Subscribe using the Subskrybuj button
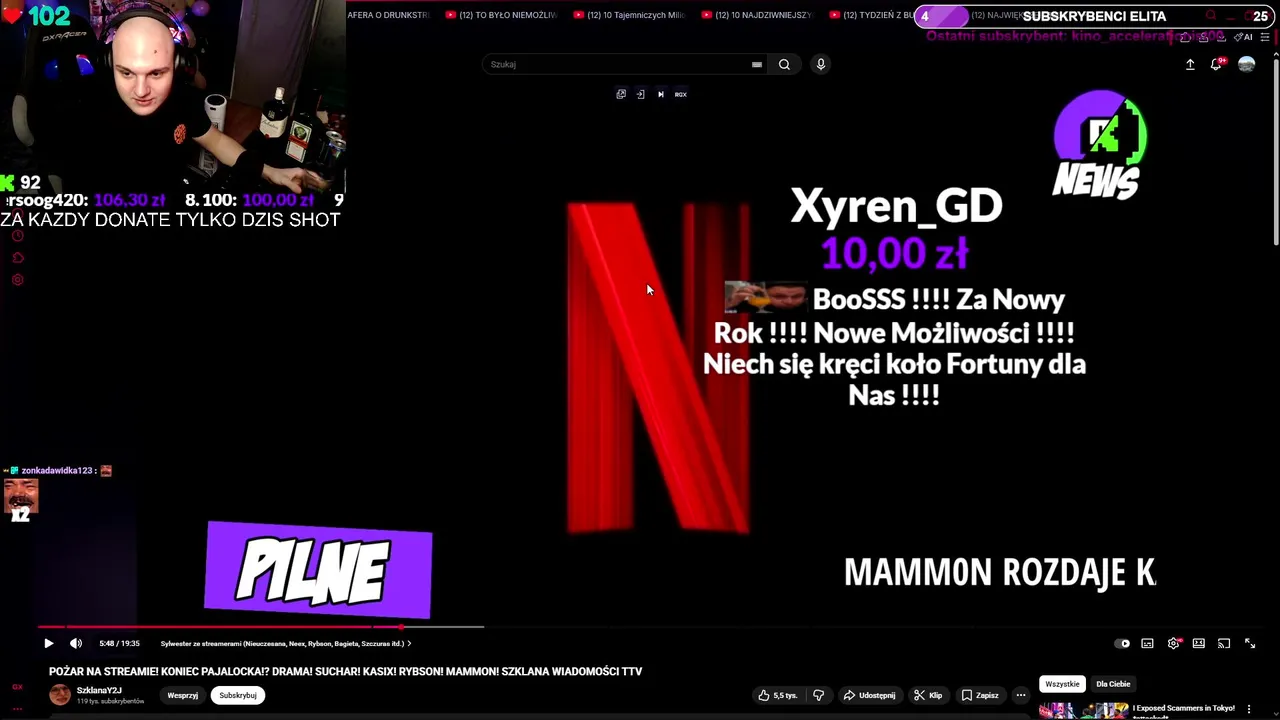 (x=238, y=695)
